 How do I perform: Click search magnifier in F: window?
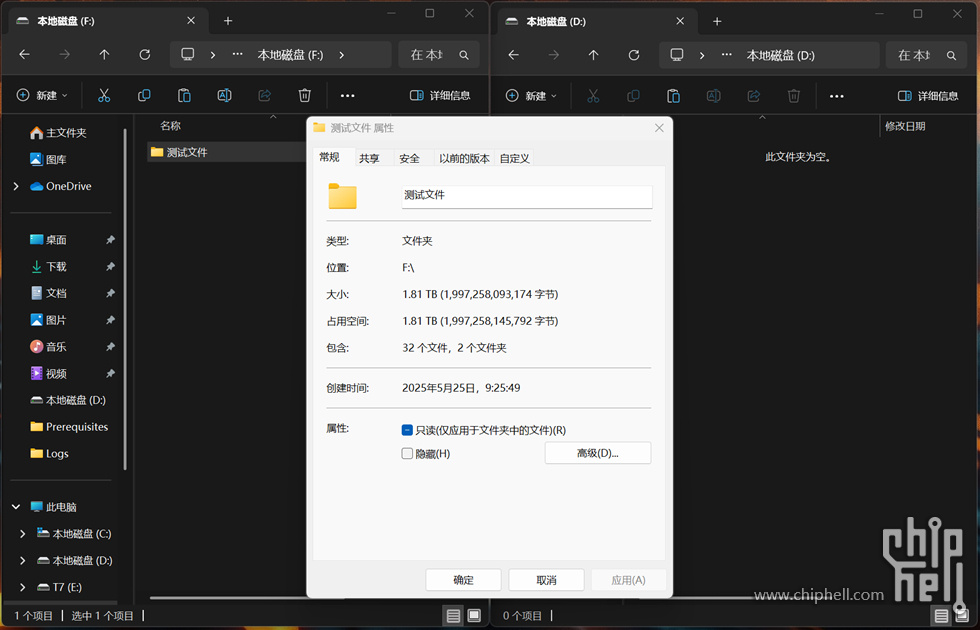tap(464, 55)
